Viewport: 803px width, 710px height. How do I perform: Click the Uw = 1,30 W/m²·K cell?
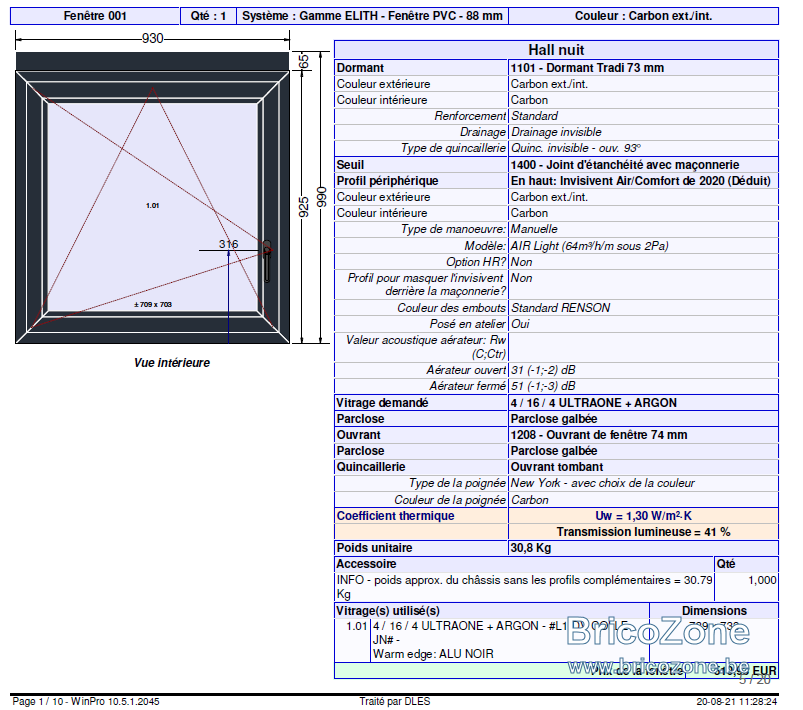coord(643,516)
